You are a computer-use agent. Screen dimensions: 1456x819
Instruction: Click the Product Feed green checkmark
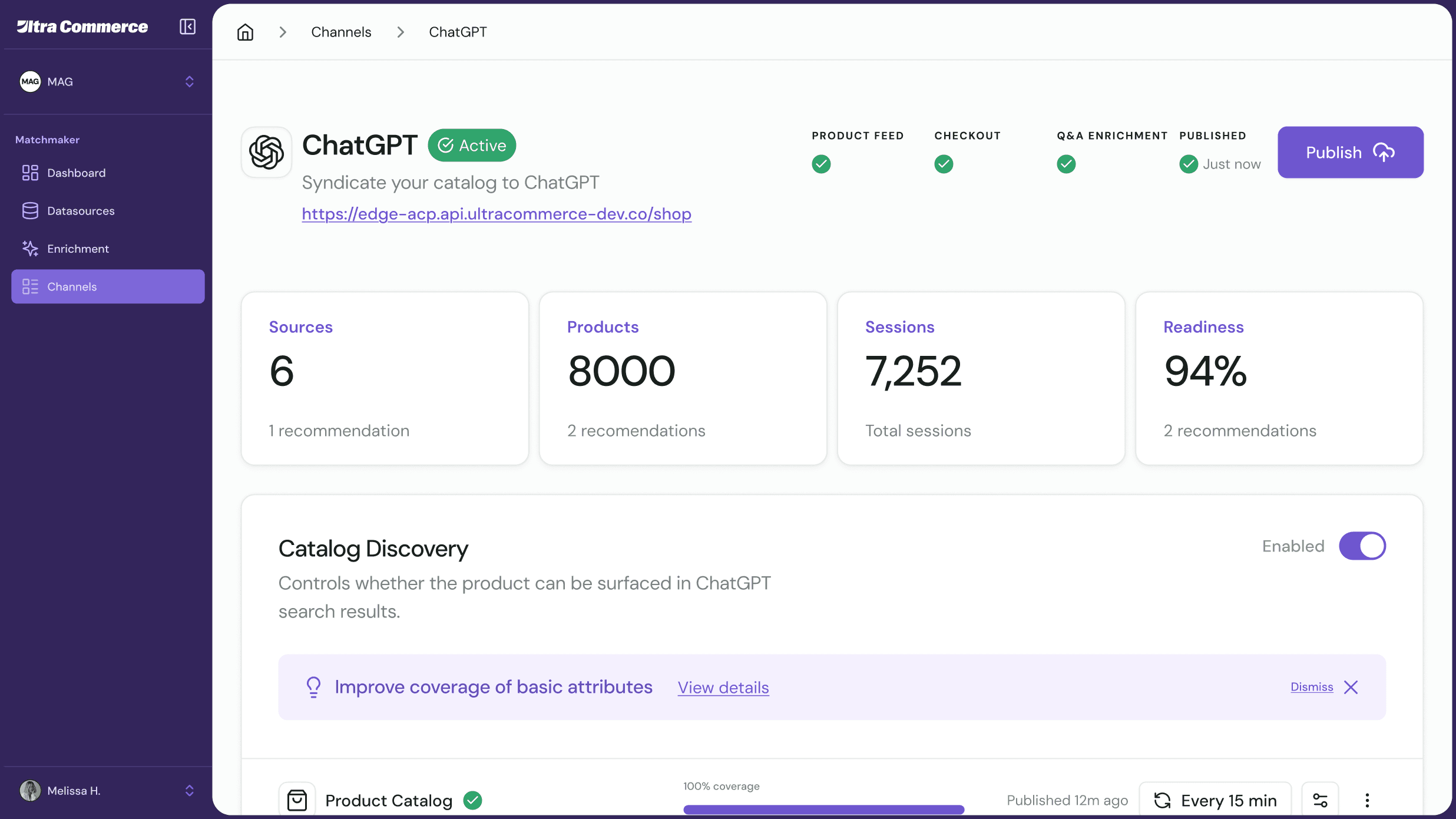pyautogui.click(x=821, y=164)
